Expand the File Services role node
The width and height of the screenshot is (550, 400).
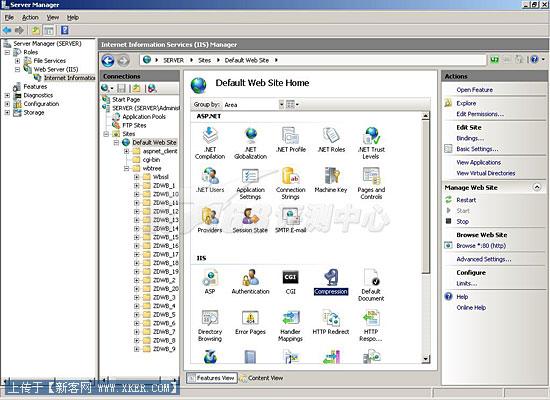pyautogui.click(x=17, y=61)
